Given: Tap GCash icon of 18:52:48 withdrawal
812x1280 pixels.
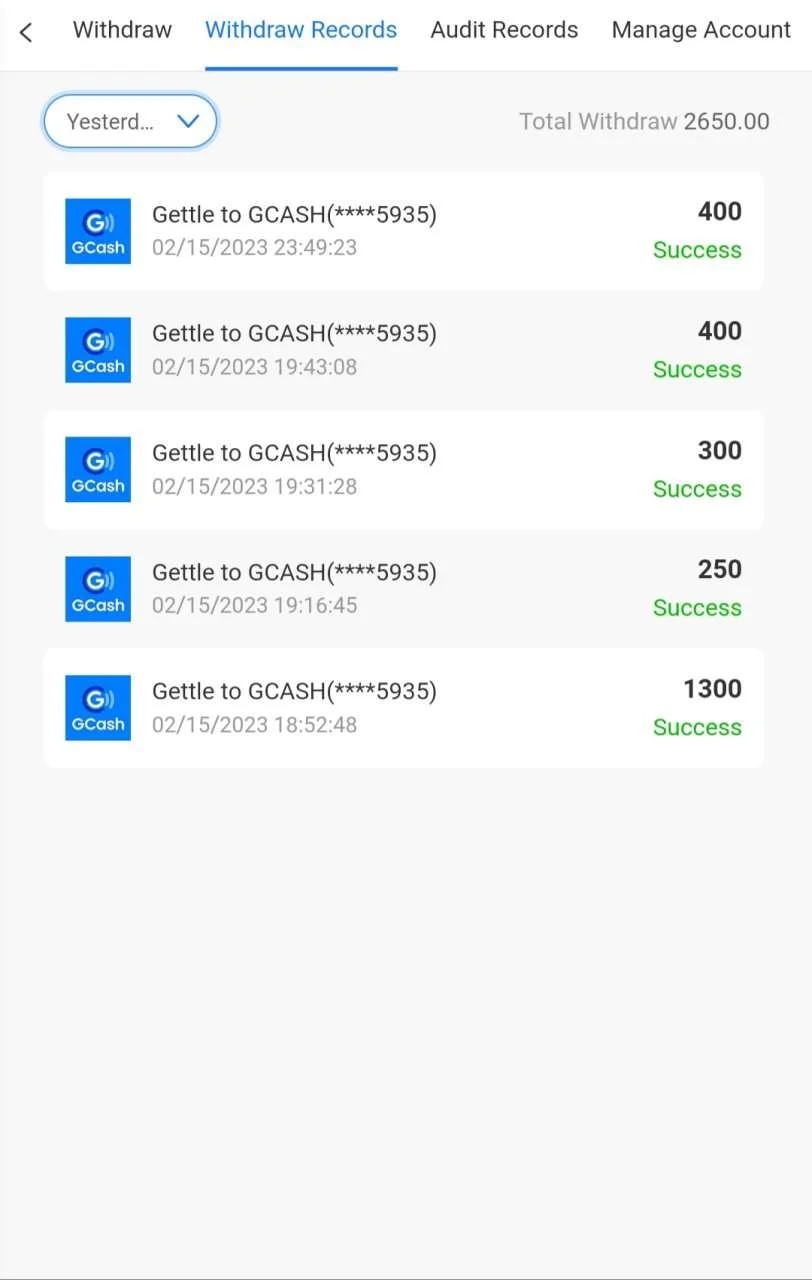Looking at the screenshot, I should pyautogui.click(x=98, y=708).
